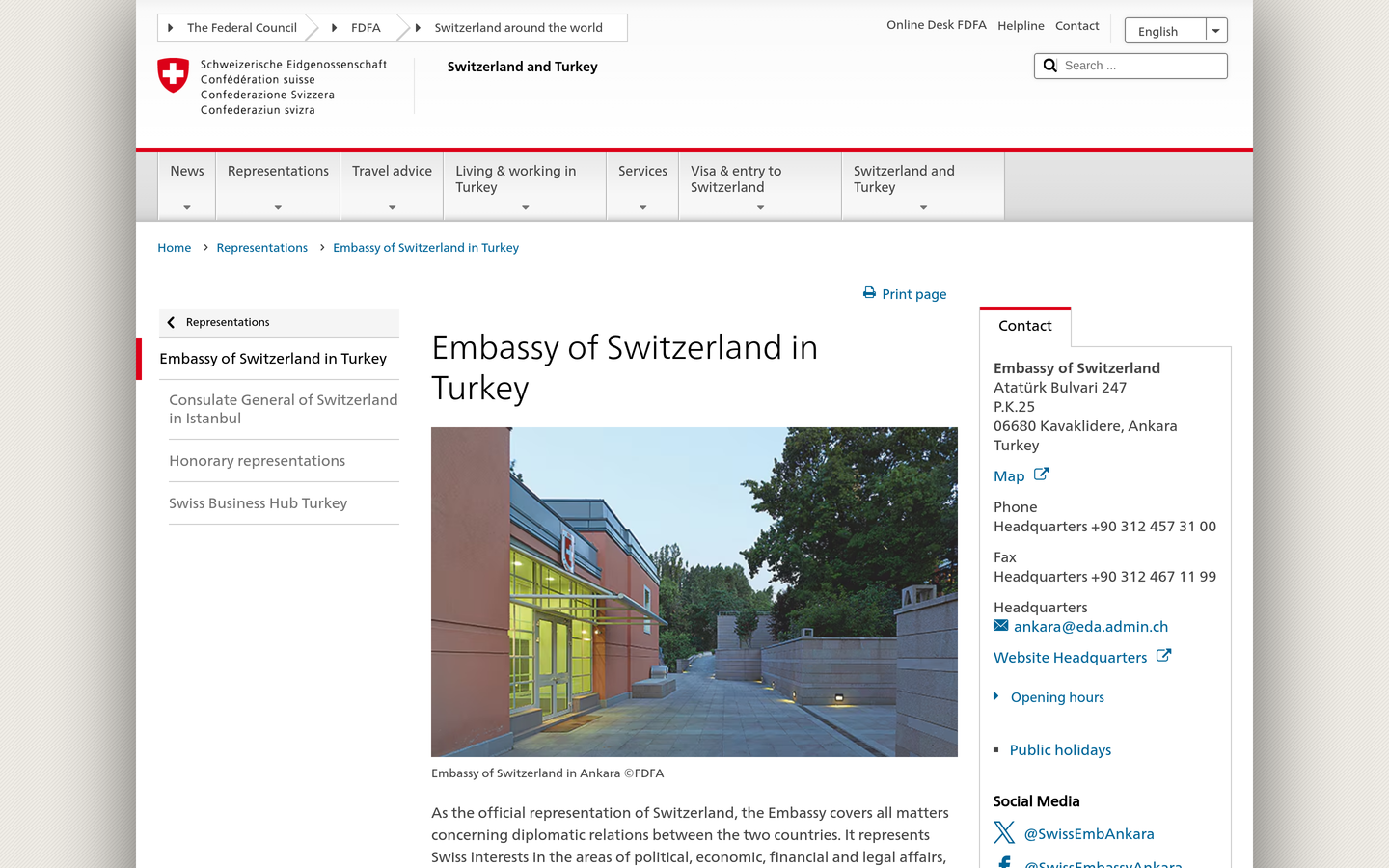Click the envelope icon next to ankara@eda.admin.ch
This screenshot has height=868, width=1389.
[x=1001, y=626]
